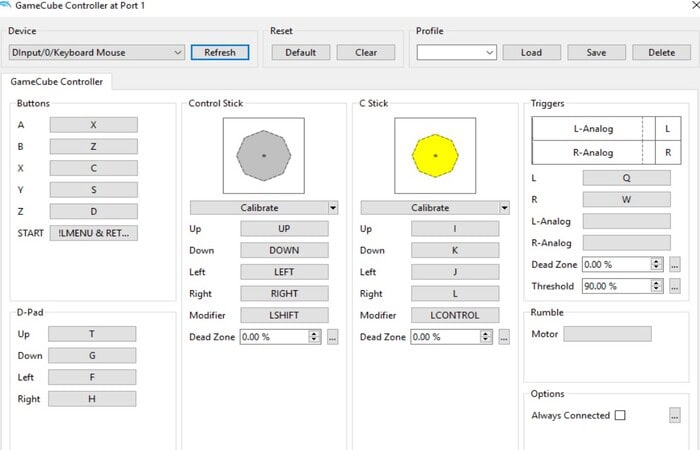Viewport: 700px width, 450px height.
Task: Adjust Control Stick Dead Zone spinner arrows
Action: pos(314,337)
